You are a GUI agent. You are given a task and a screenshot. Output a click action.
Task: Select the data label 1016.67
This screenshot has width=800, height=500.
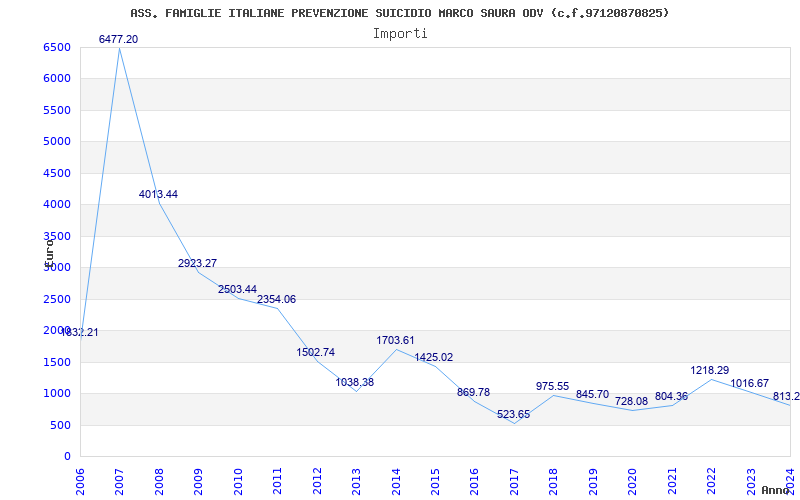coord(749,383)
